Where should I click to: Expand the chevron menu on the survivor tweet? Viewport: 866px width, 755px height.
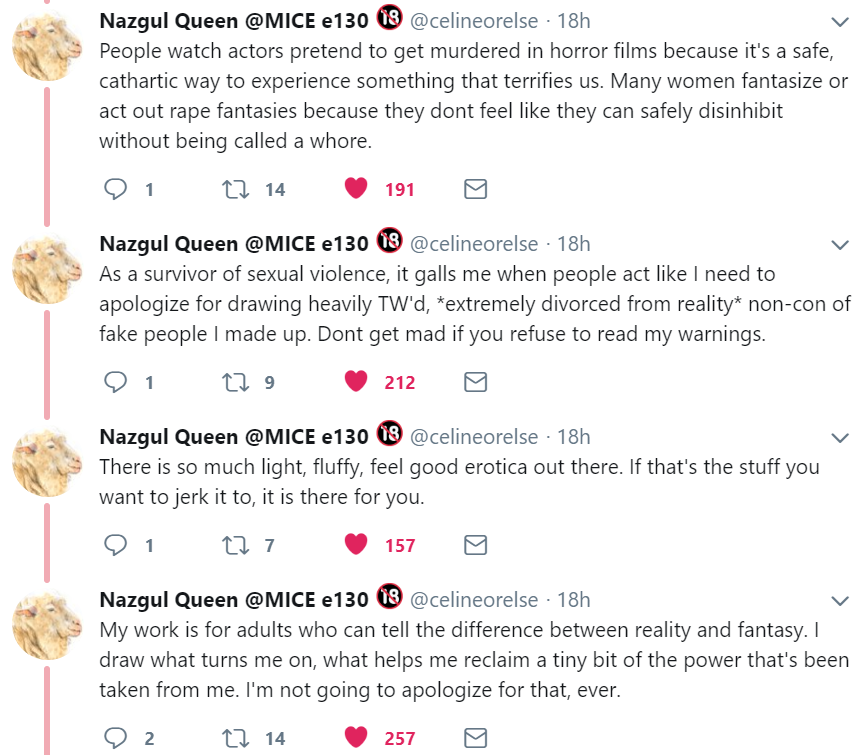pyautogui.click(x=840, y=245)
